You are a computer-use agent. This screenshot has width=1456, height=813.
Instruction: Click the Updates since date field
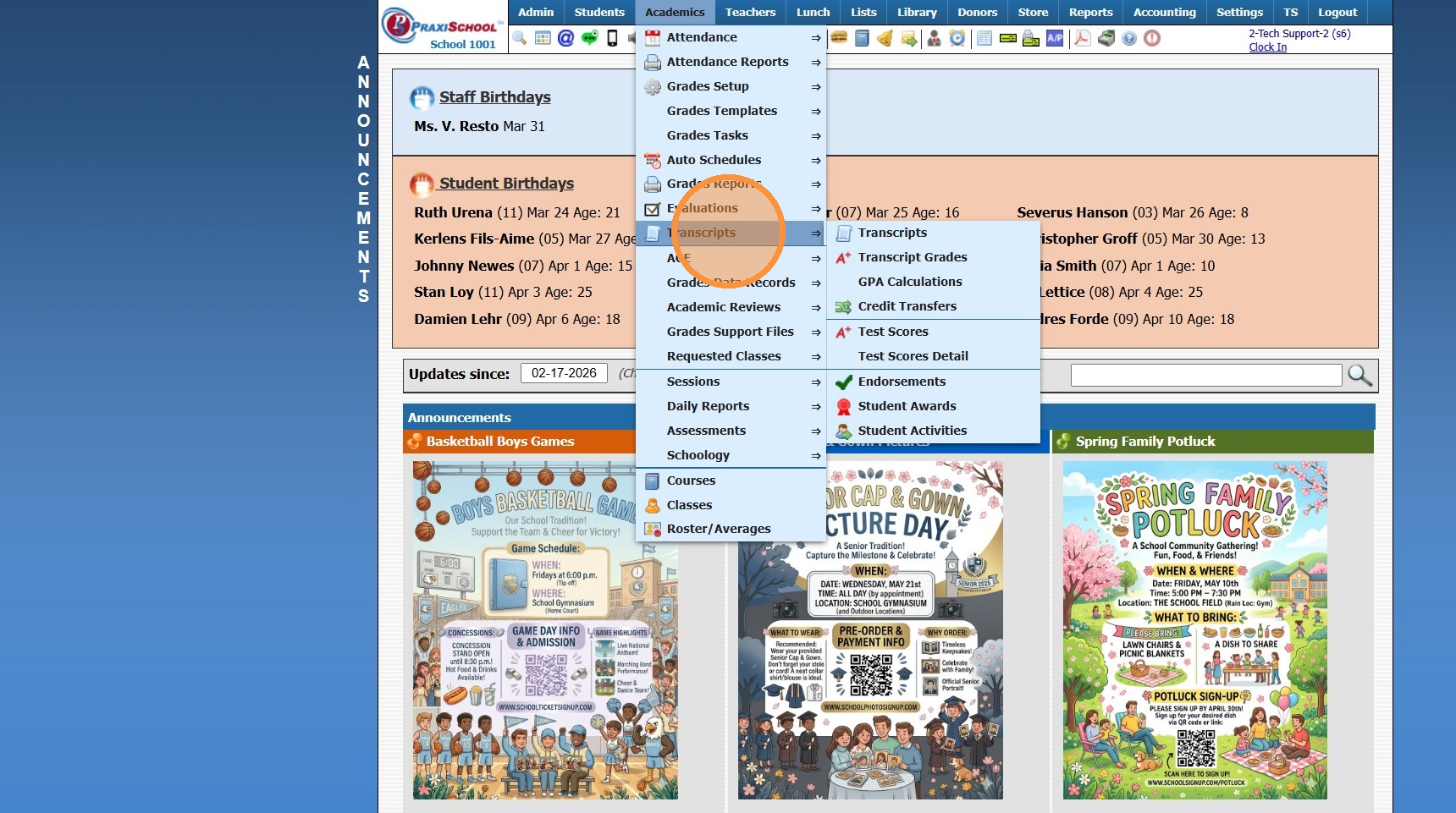pyautogui.click(x=564, y=373)
